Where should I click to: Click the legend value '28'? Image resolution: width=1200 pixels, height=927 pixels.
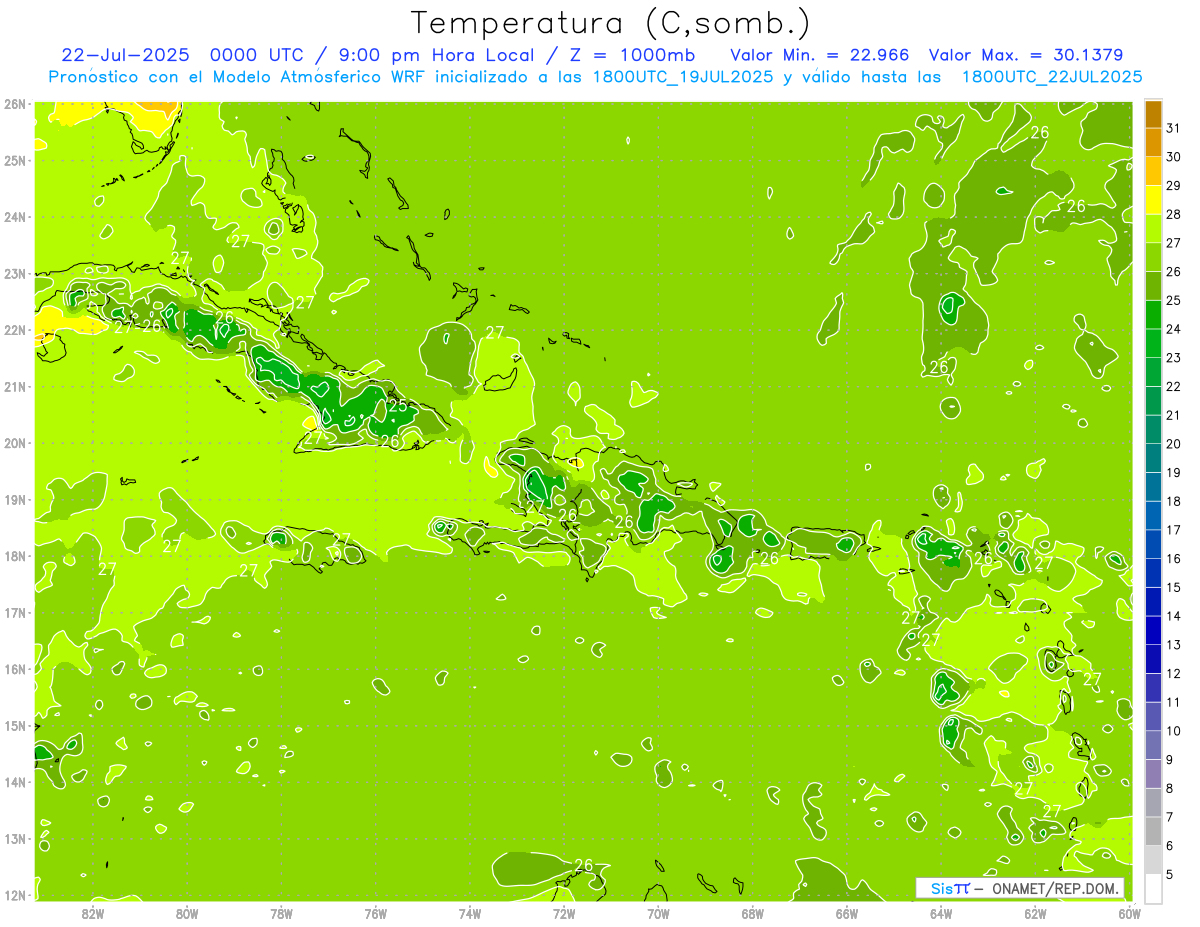coord(1173,214)
